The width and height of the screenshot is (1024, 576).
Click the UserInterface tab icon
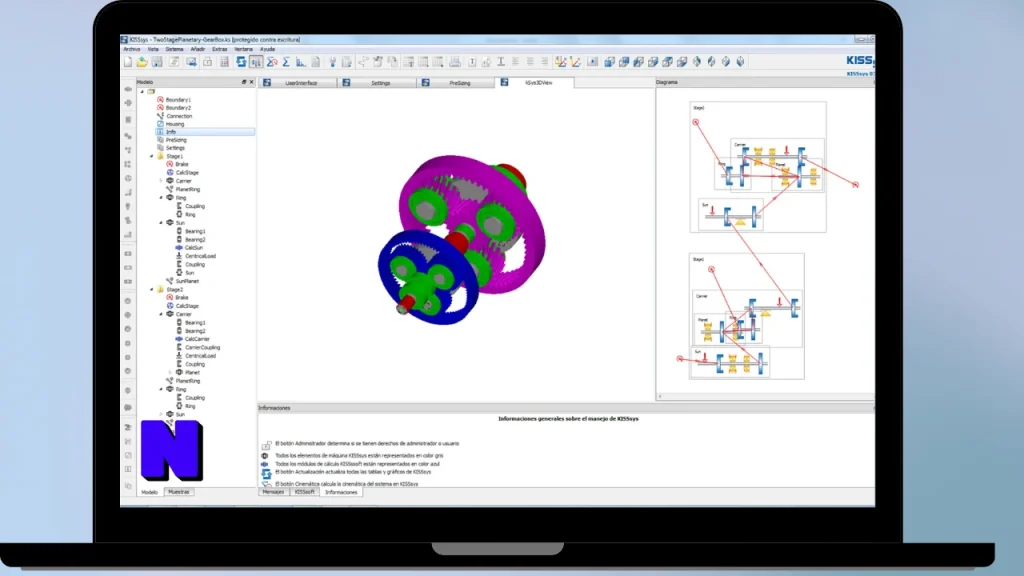pos(267,83)
